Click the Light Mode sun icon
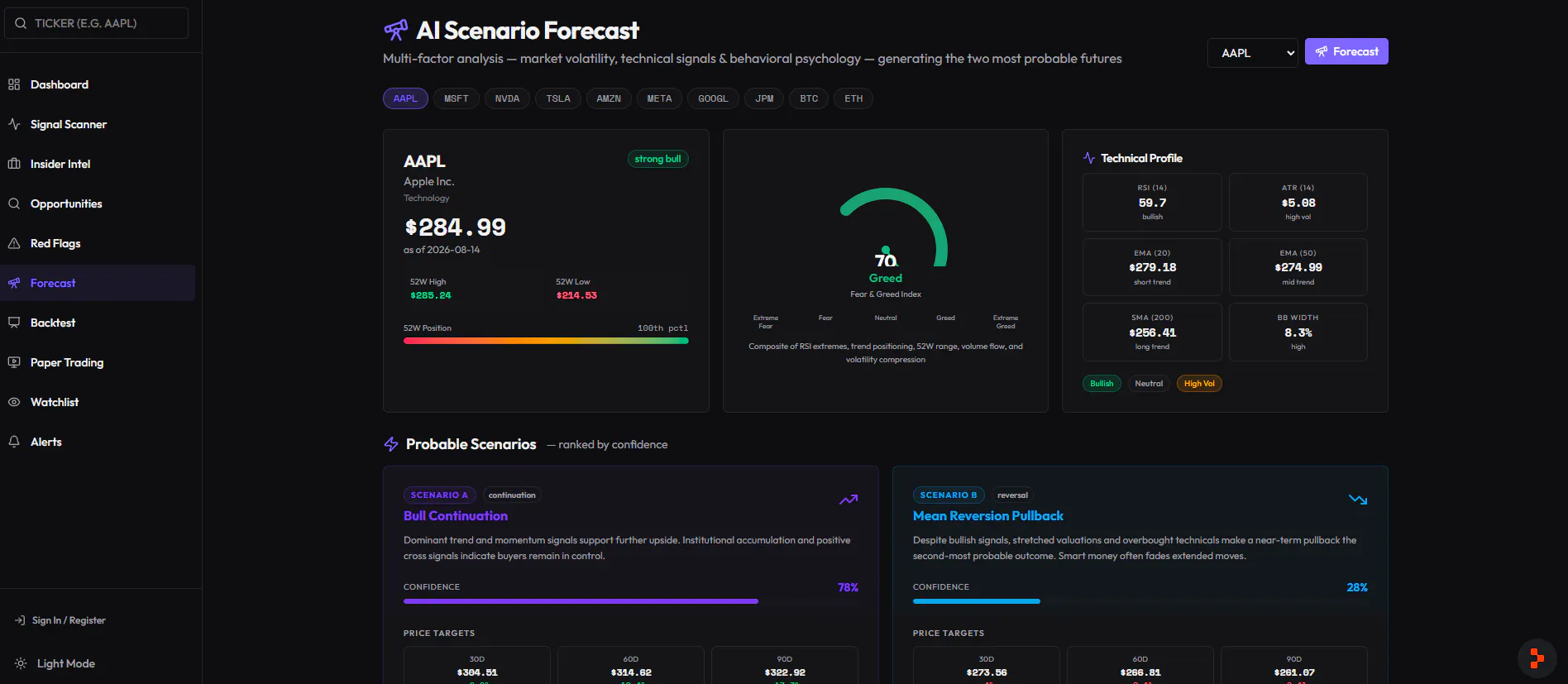This screenshot has height=684, width=1568. pos(21,663)
